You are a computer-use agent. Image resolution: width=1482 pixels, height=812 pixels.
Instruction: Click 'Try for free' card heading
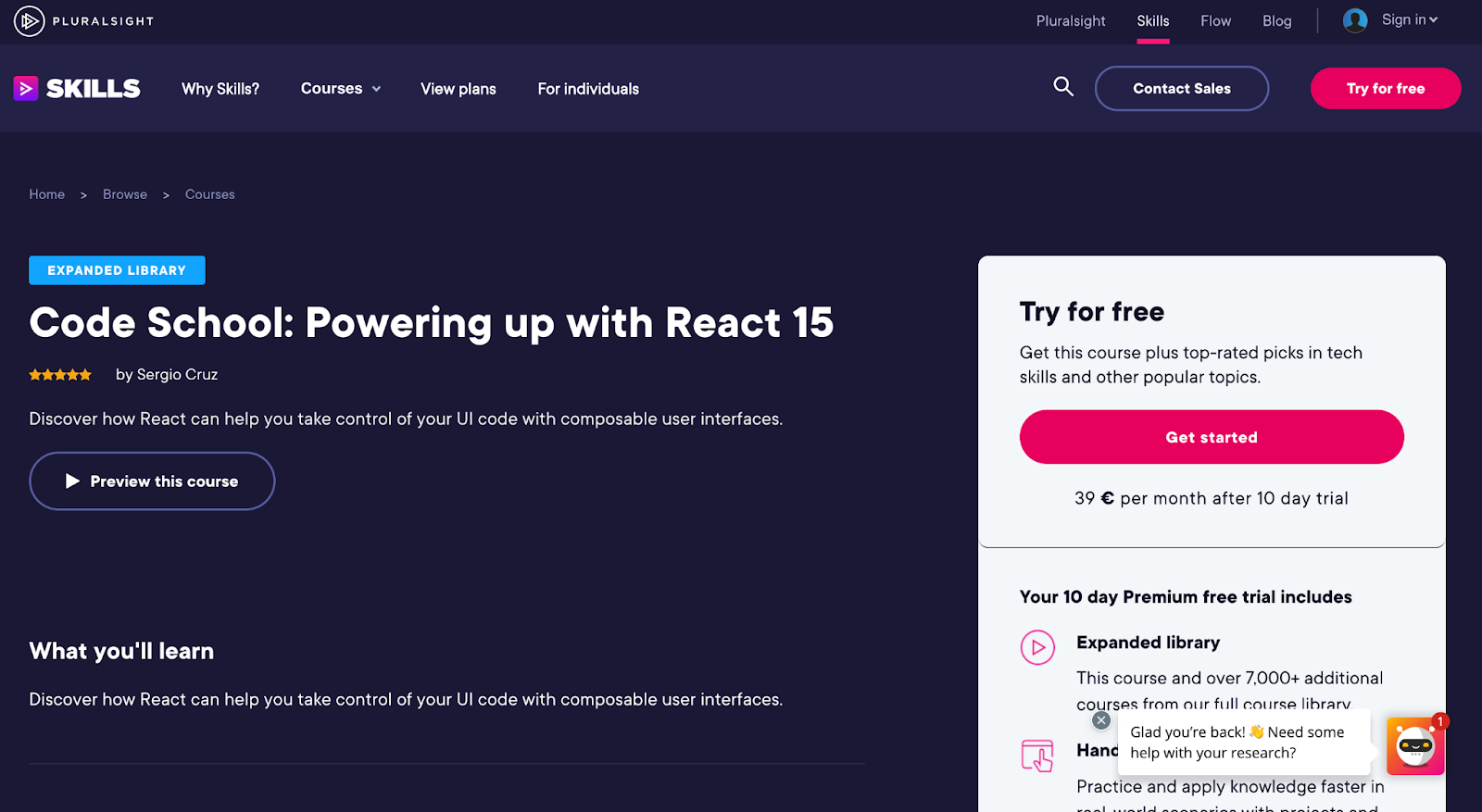click(x=1092, y=312)
